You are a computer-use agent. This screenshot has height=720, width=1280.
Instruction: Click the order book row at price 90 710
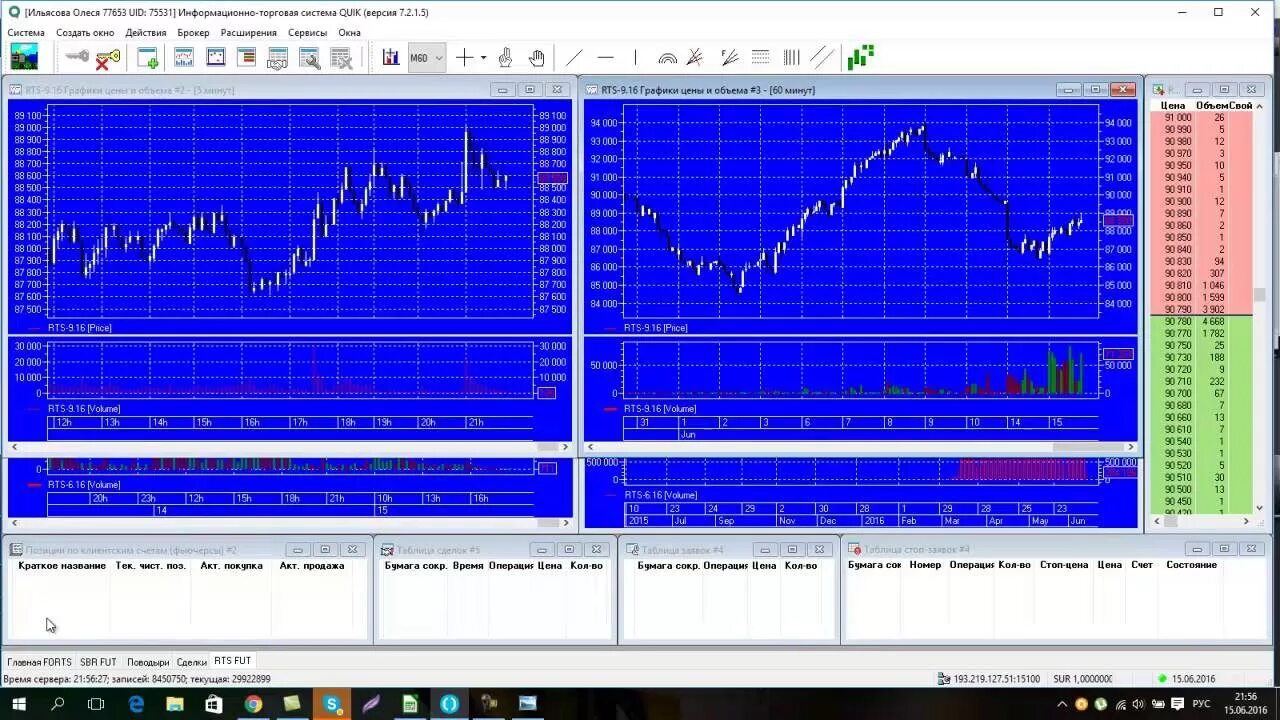pos(1201,382)
